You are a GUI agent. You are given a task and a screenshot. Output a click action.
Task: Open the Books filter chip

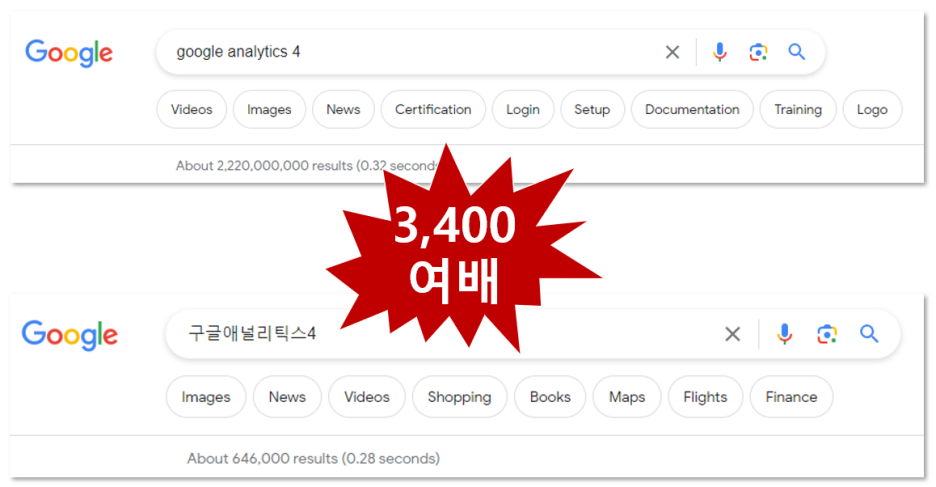pyautogui.click(x=550, y=397)
